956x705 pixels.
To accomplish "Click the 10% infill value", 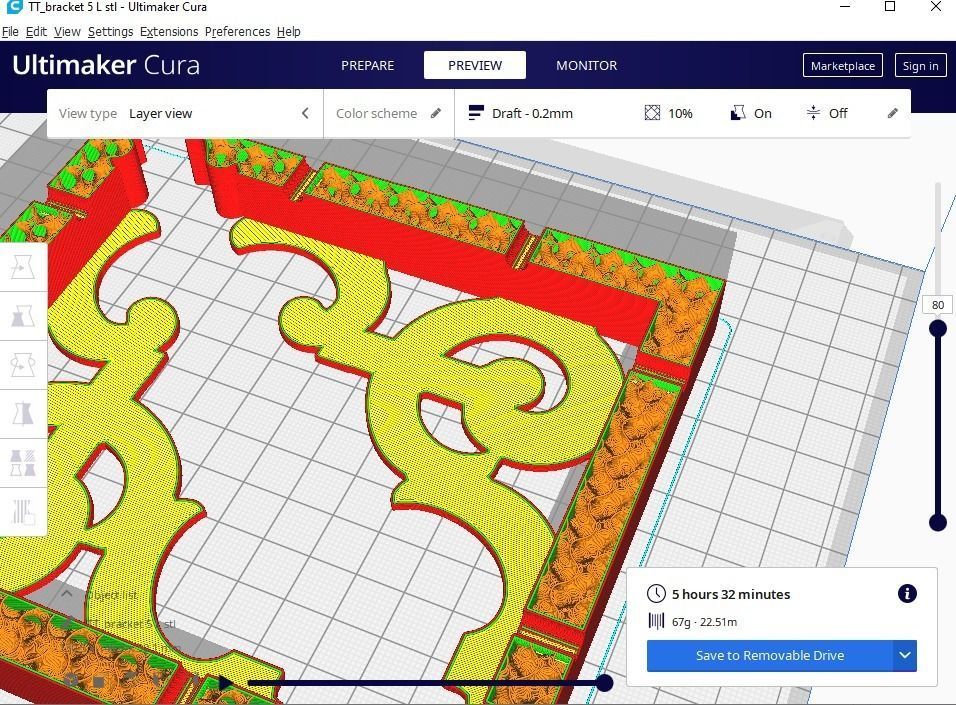I will pyautogui.click(x=680, y=113).
